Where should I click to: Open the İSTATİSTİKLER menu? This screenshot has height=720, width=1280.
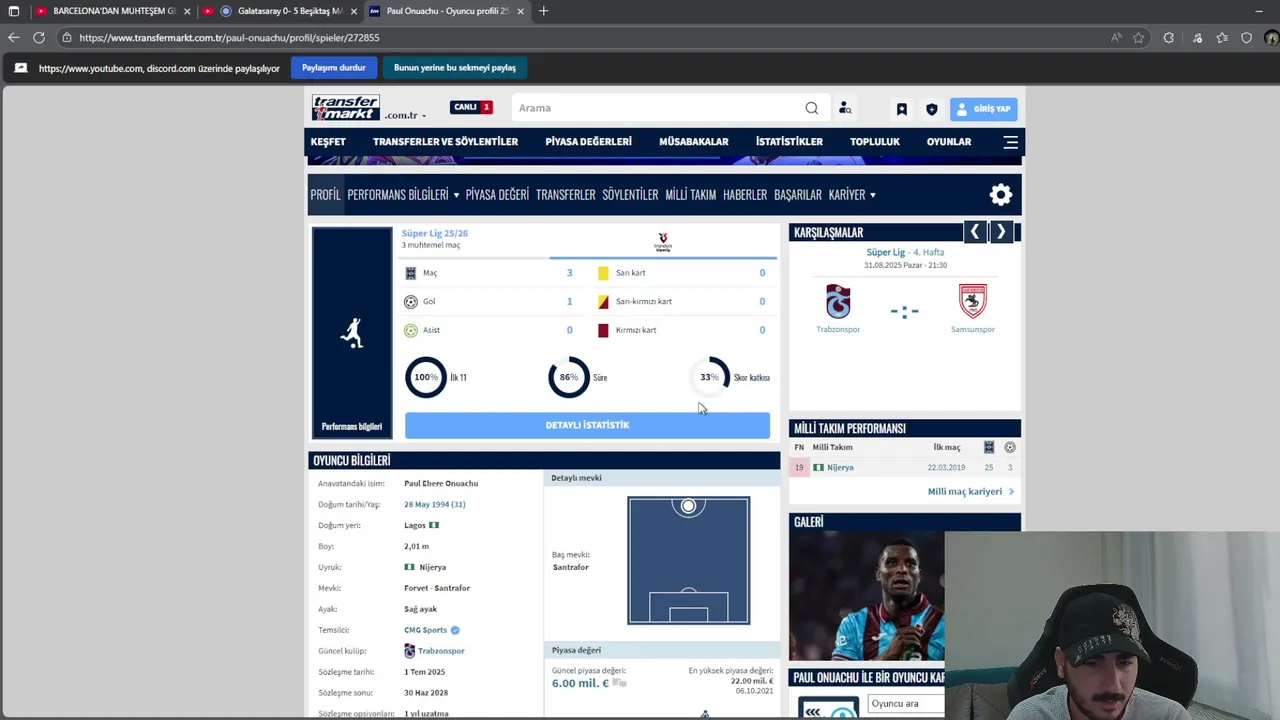pyautogui.click(x=789, y=142)
